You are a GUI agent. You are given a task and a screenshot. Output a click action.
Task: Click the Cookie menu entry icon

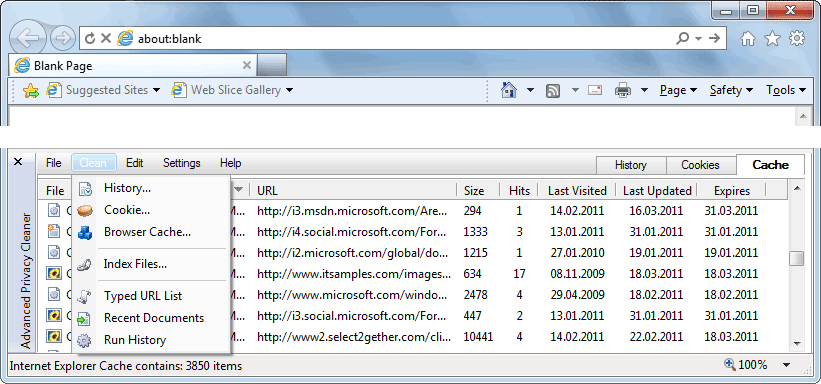click(x=85, y=211)
